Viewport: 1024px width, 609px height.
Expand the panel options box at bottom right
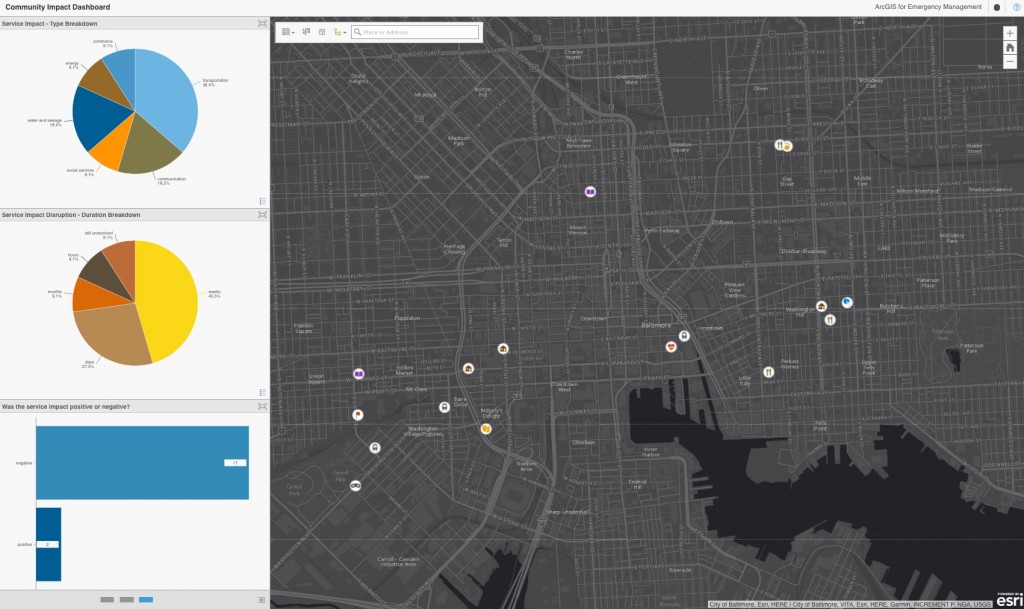click(x=262, y=600)
